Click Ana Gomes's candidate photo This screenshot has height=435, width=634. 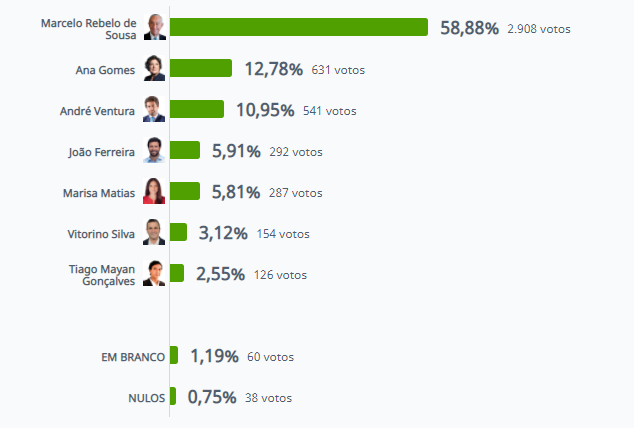click(x=154, y=68)
